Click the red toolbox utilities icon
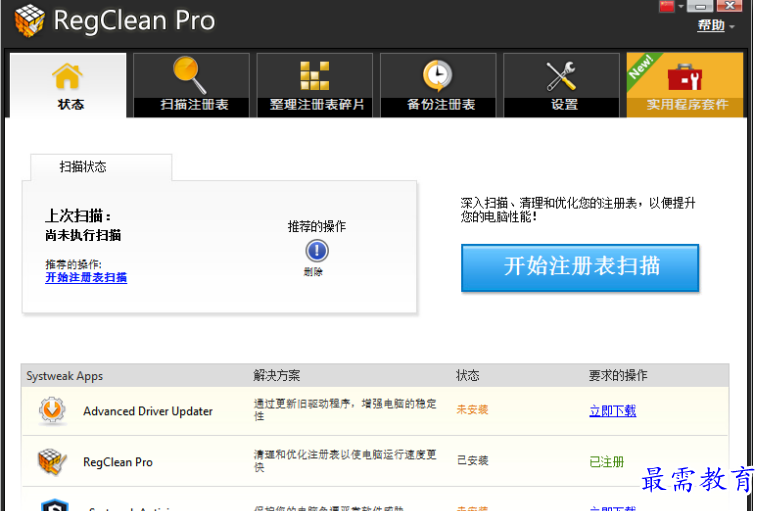This screenshot has height=511, width=763. (x=685, y=77)
